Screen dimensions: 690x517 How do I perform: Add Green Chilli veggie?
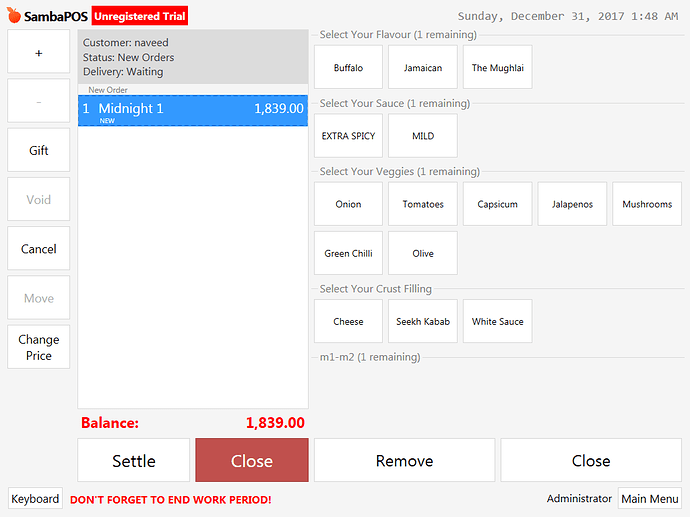click(x=349, y=253)
